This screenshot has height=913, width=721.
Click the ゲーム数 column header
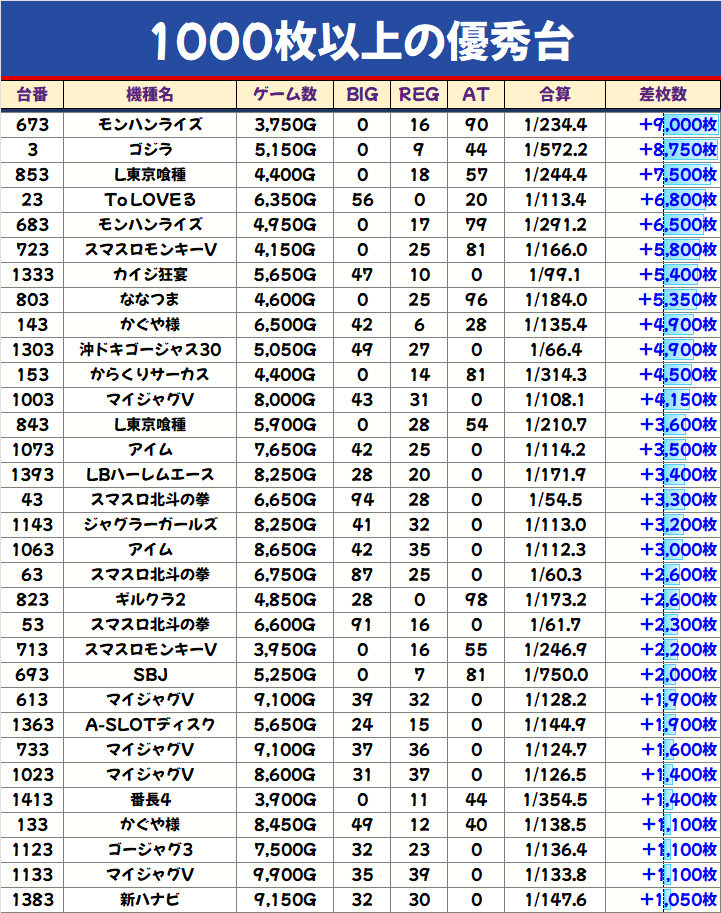[x=285, y=94]
